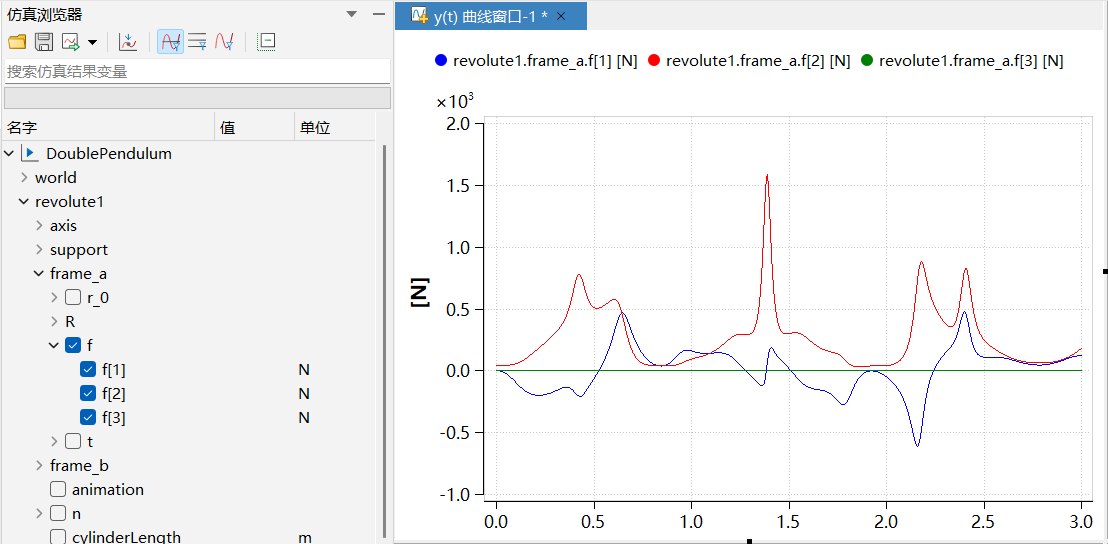Expand the world tree node
The width and height of the screenshot is (1108, 544).
[x=24, y=178]
